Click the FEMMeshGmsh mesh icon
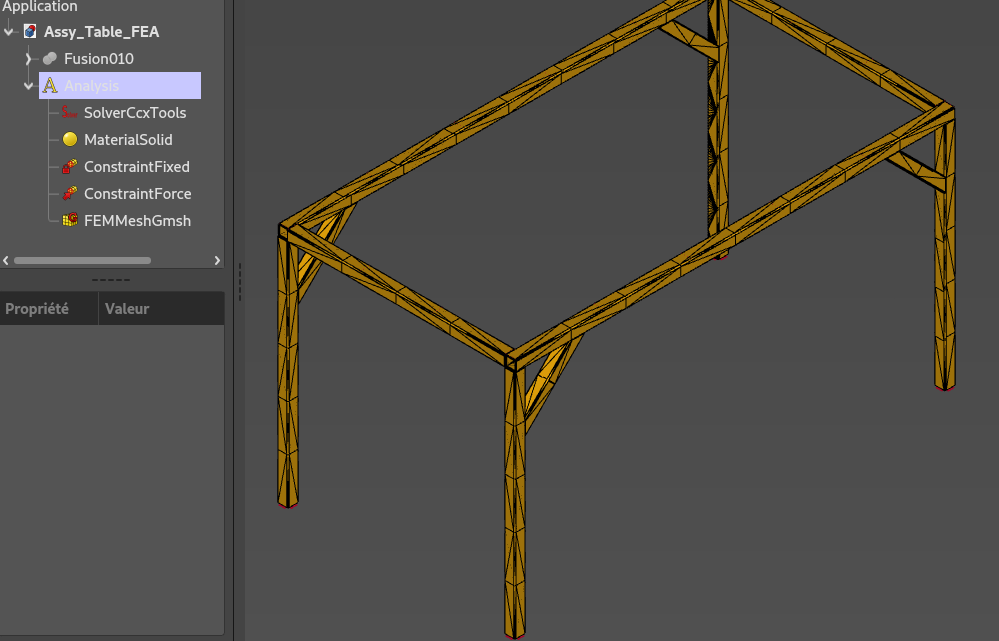The image size is (999, 641). coord(69,220)
